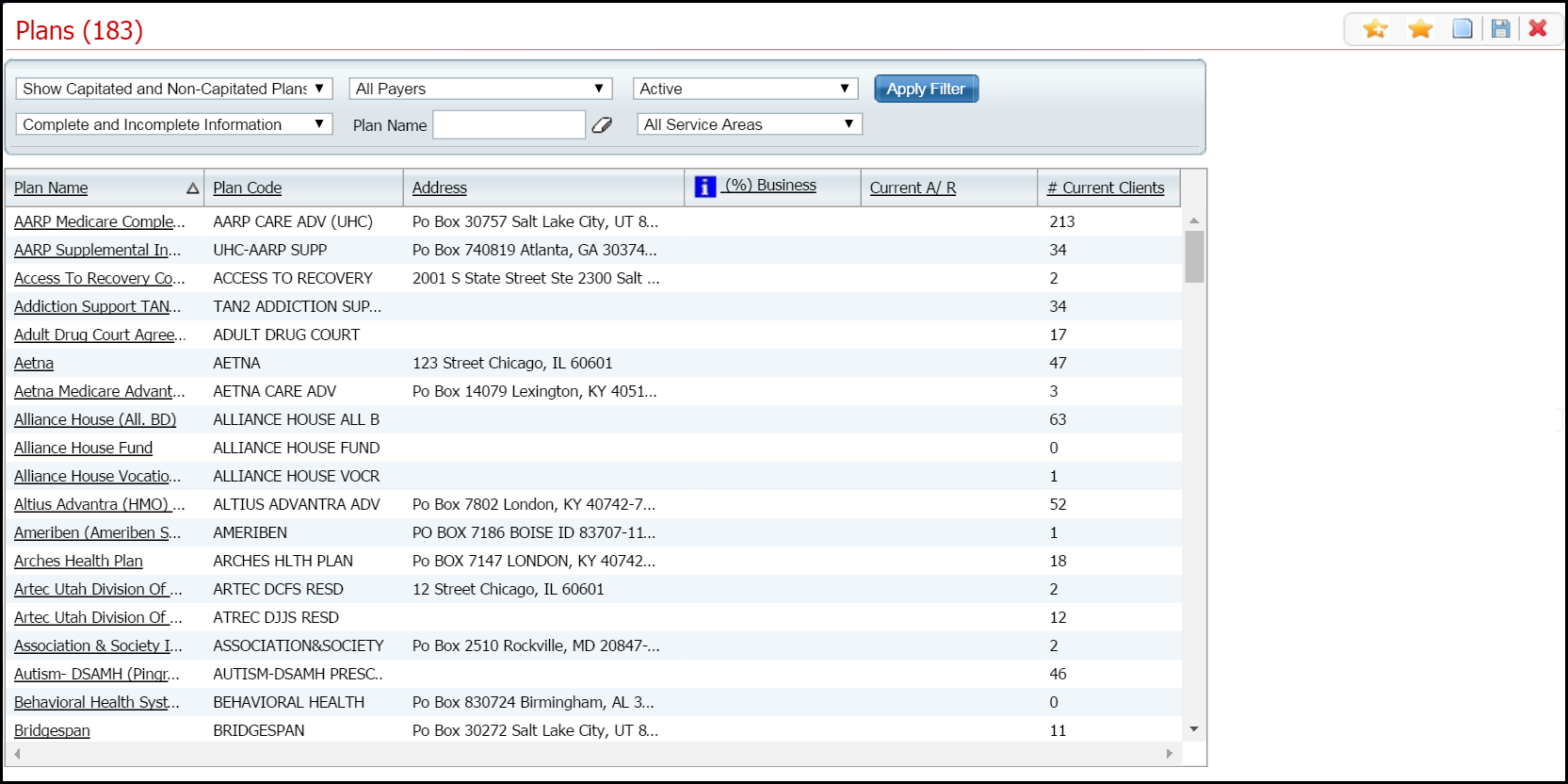Click the red X delete icon
Screen dimensions: 1568x784
point(1538,28)
